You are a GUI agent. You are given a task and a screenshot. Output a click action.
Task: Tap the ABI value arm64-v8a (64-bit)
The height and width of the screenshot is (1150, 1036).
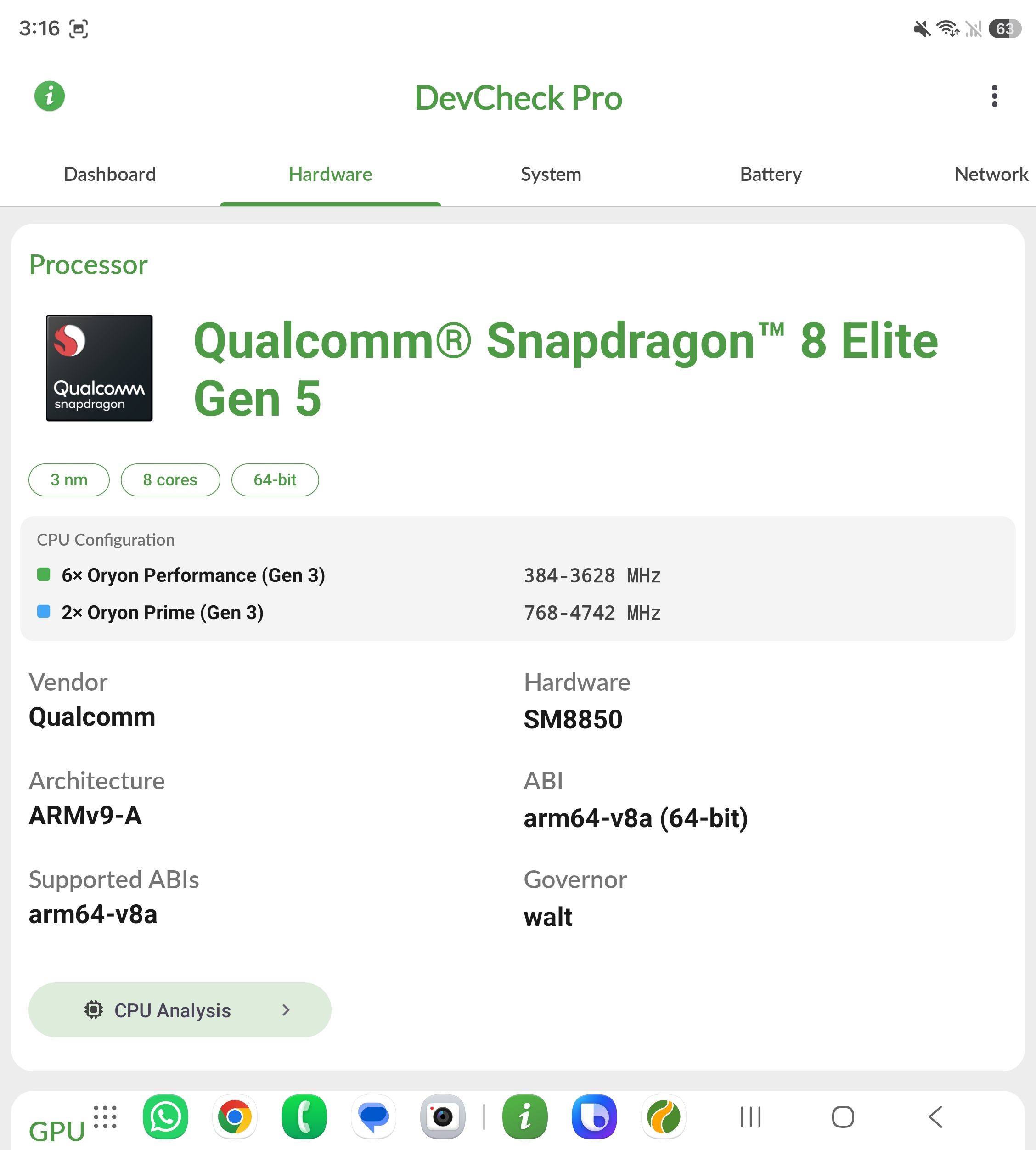click(x=636, y=819)
